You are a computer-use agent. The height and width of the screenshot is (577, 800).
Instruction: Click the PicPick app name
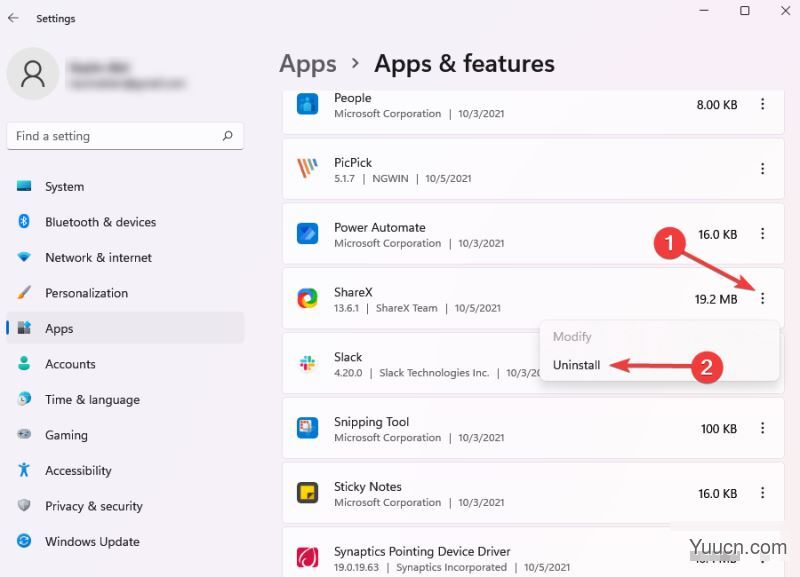[x=353, y=162]
